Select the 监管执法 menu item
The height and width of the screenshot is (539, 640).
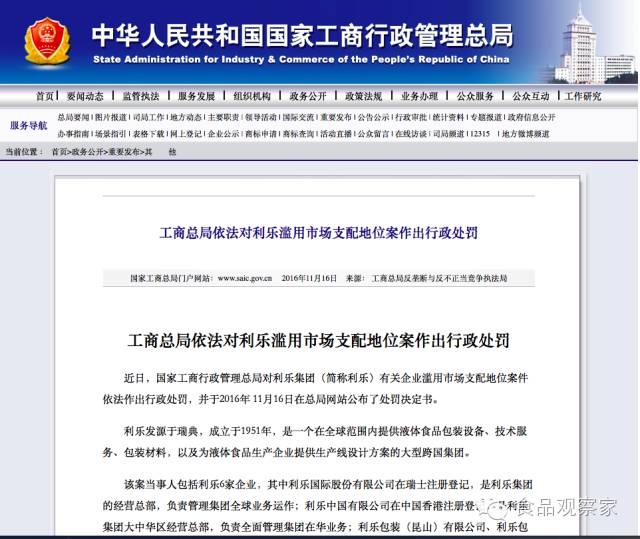[x=141, y=96]
